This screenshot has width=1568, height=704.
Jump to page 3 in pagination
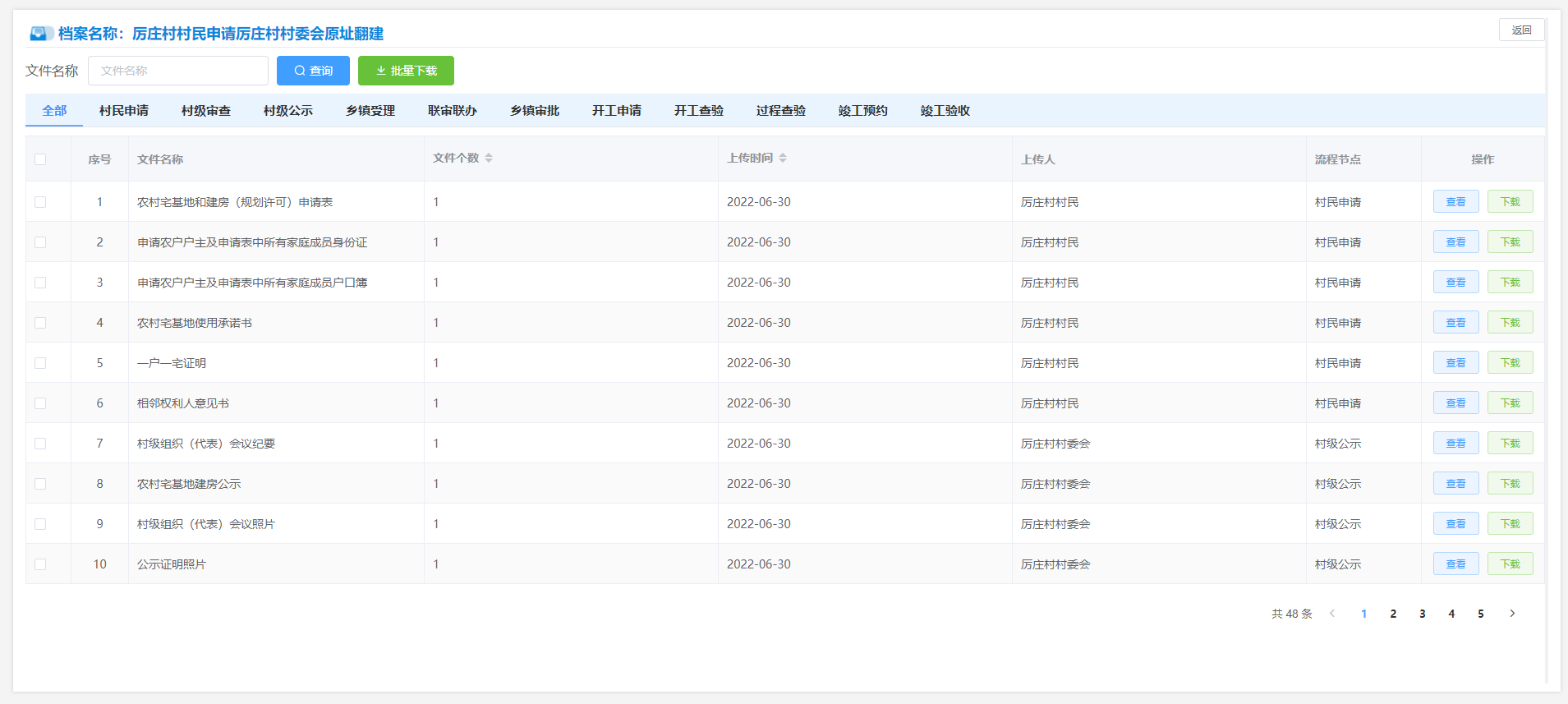point(1423,614)
